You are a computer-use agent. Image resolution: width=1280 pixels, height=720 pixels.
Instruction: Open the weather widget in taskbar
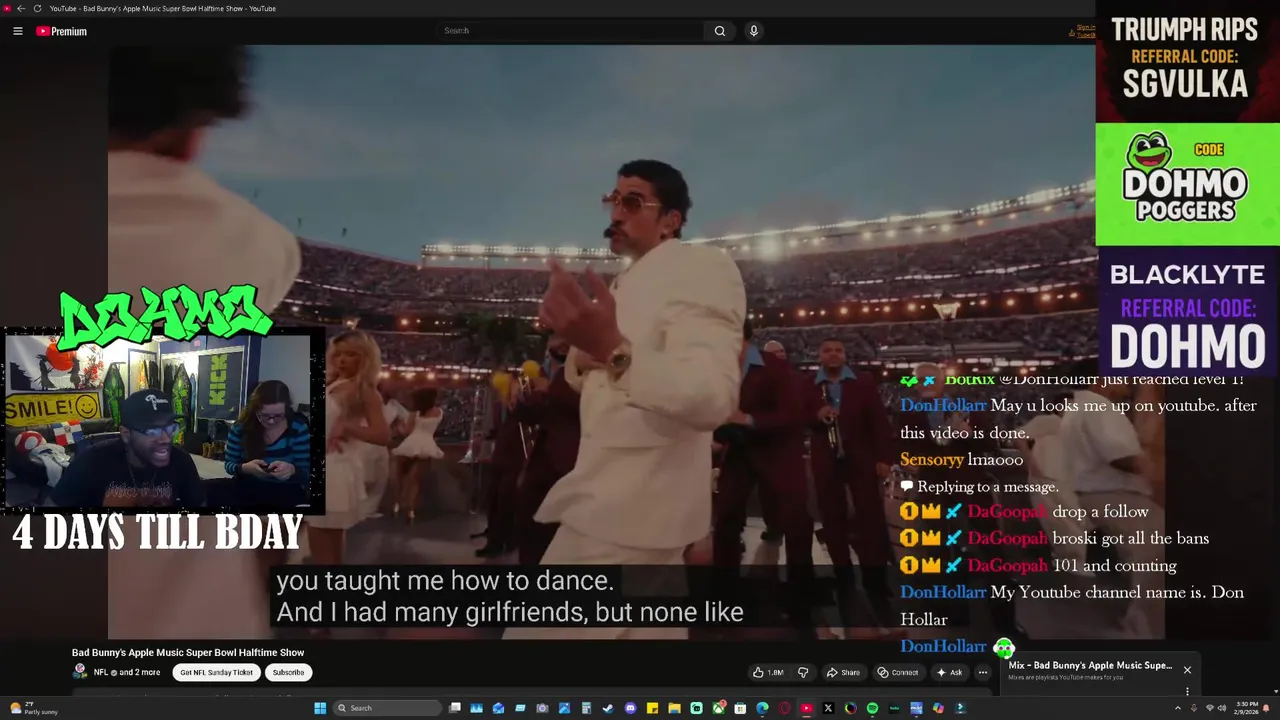[x=34, y=708]
